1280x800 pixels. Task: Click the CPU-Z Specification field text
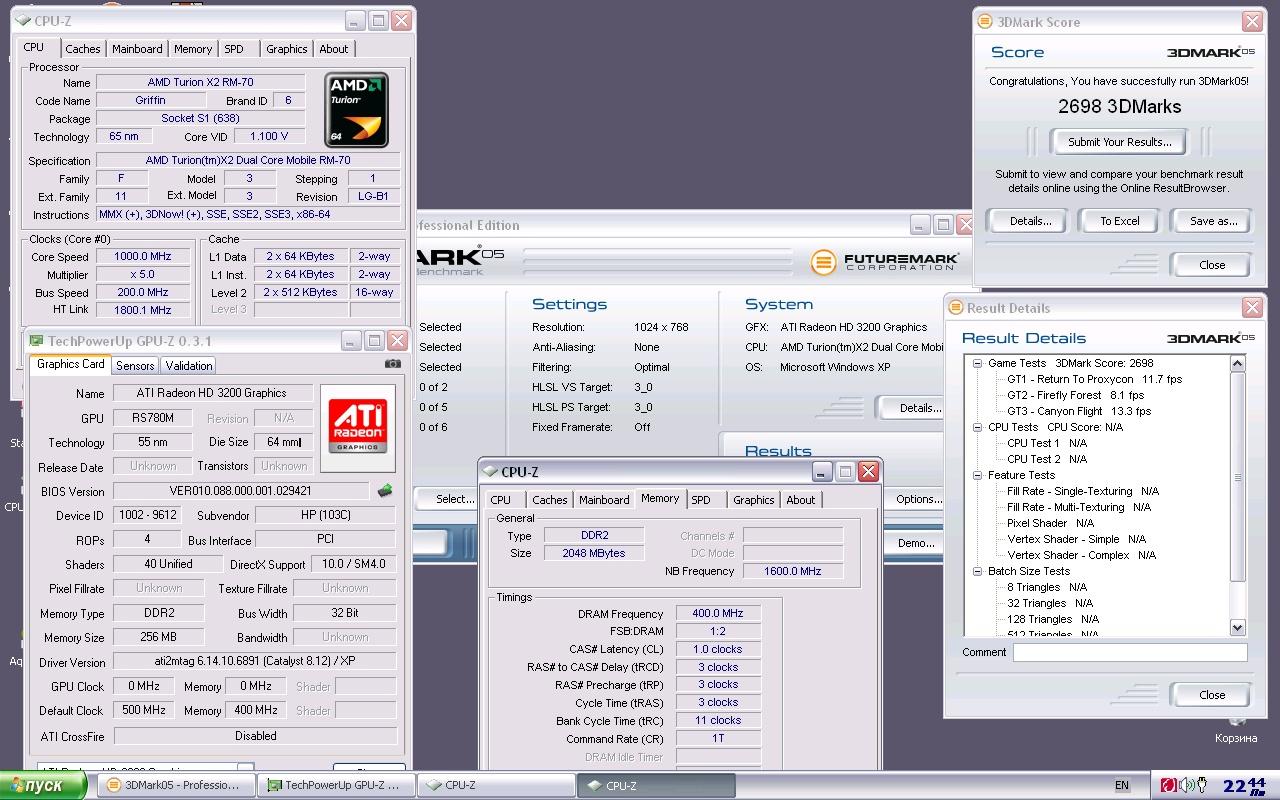[248, 160]
